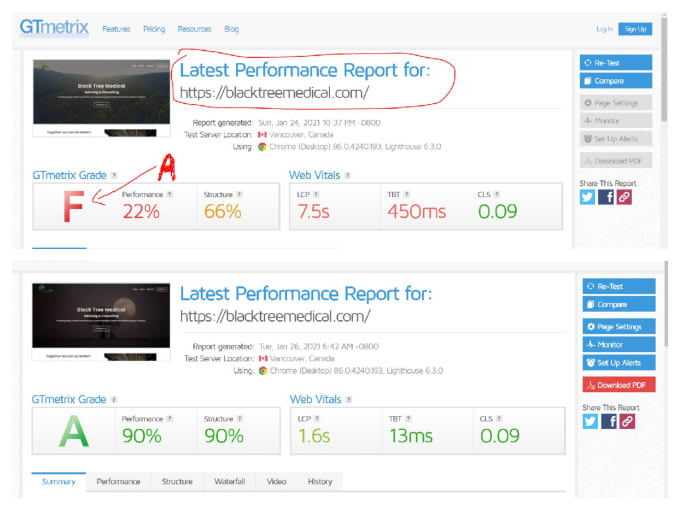The image size is (680, 510).
Task: Share top report on Twitter icon
Action: coord(587,197)
